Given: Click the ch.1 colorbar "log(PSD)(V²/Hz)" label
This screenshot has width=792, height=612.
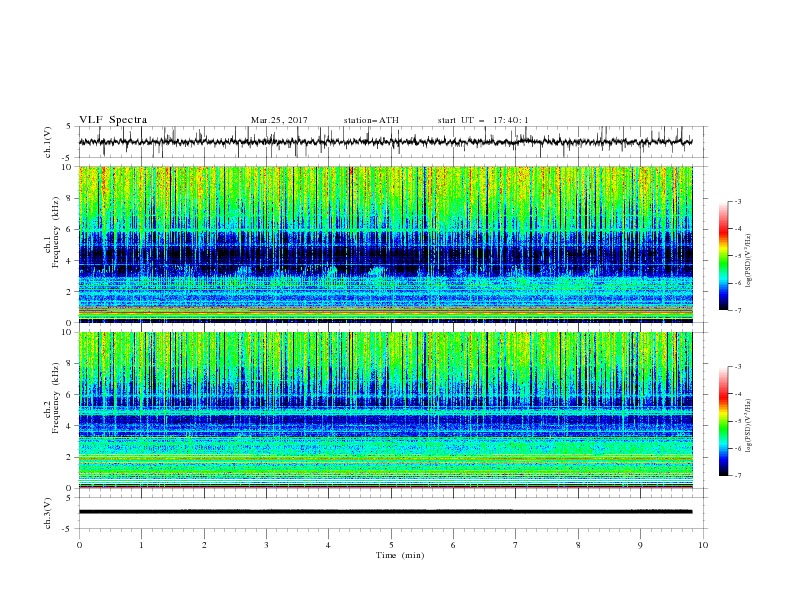Looking at the screenshot, I should 749,261.
